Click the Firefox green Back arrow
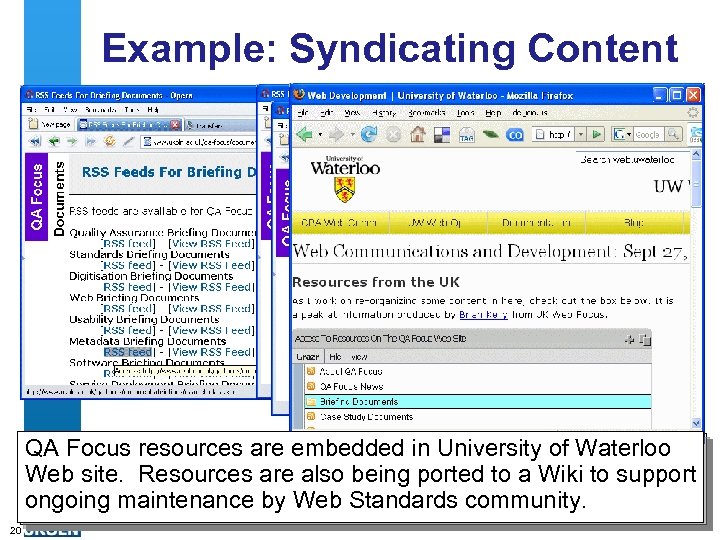 (x=304, y=134)
